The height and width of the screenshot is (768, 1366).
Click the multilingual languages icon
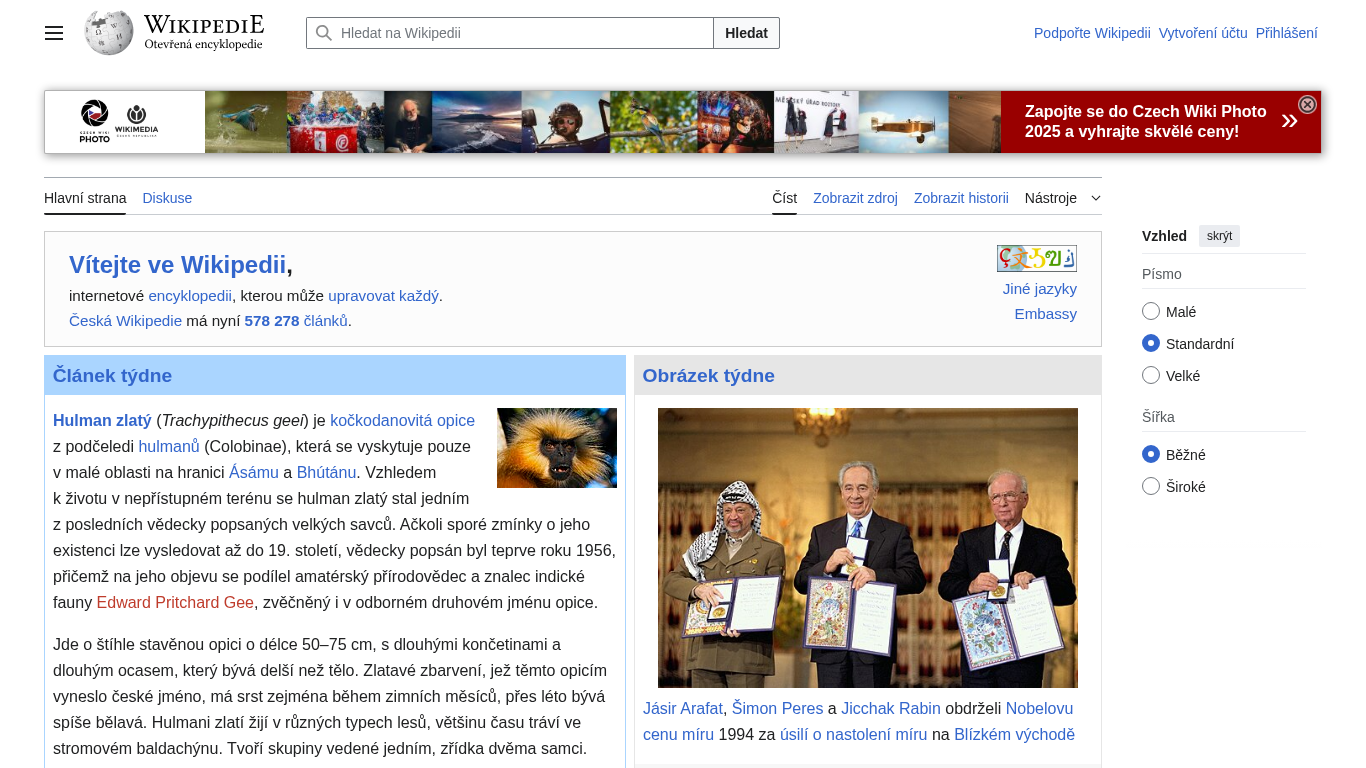click(1036, 259)
